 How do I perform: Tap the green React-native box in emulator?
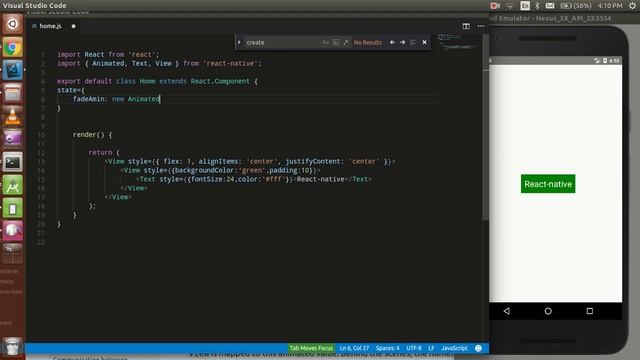tap(548, 184)
